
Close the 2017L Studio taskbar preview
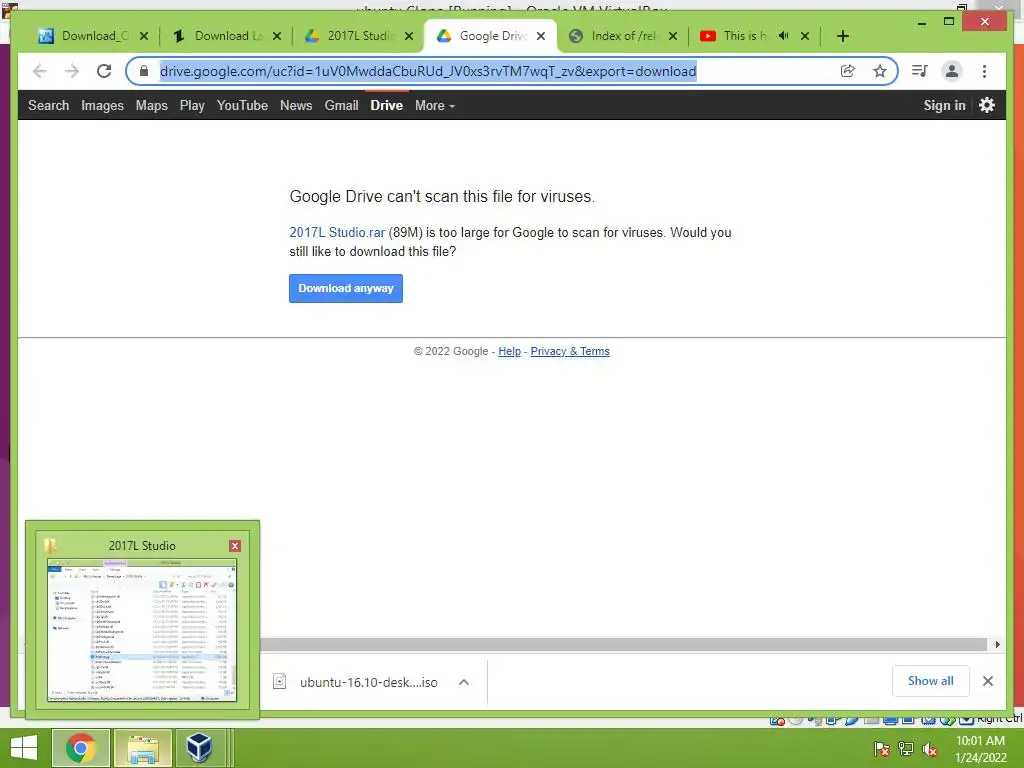click(235, 546)
